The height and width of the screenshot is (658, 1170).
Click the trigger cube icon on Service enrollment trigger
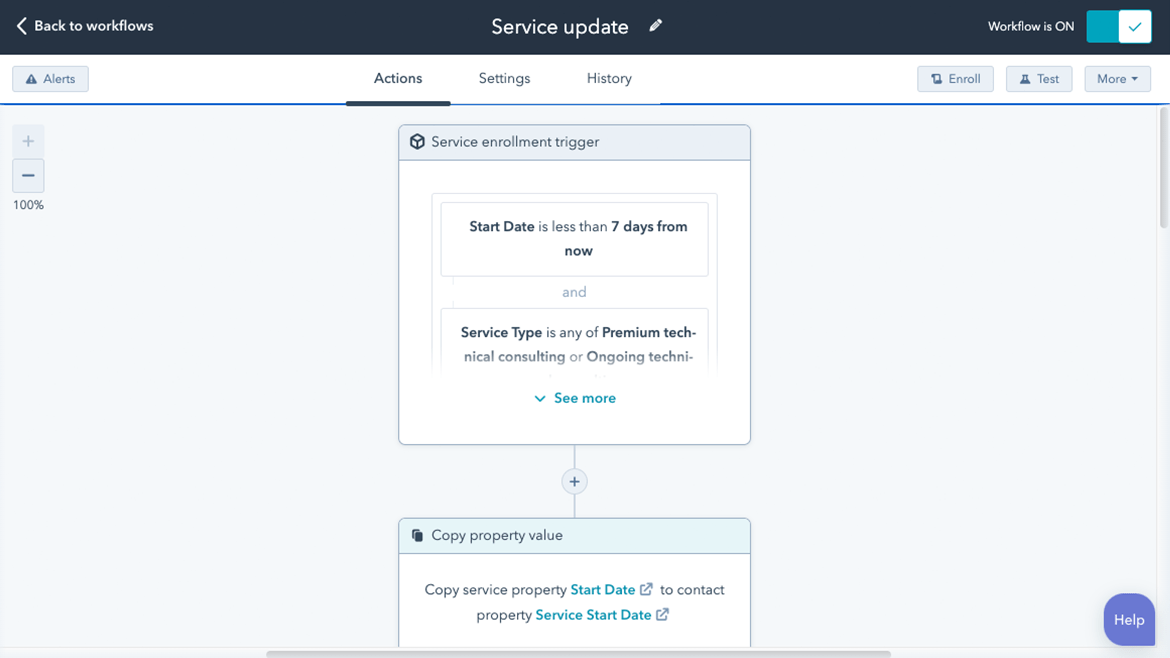[x=417, y=141]
